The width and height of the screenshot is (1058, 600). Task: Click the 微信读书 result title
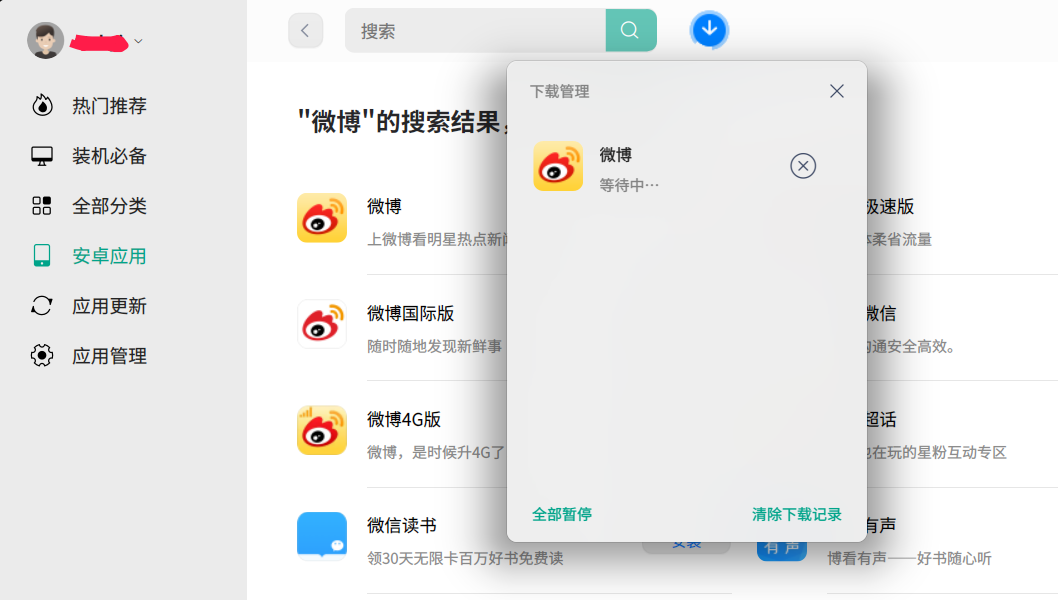402,525
